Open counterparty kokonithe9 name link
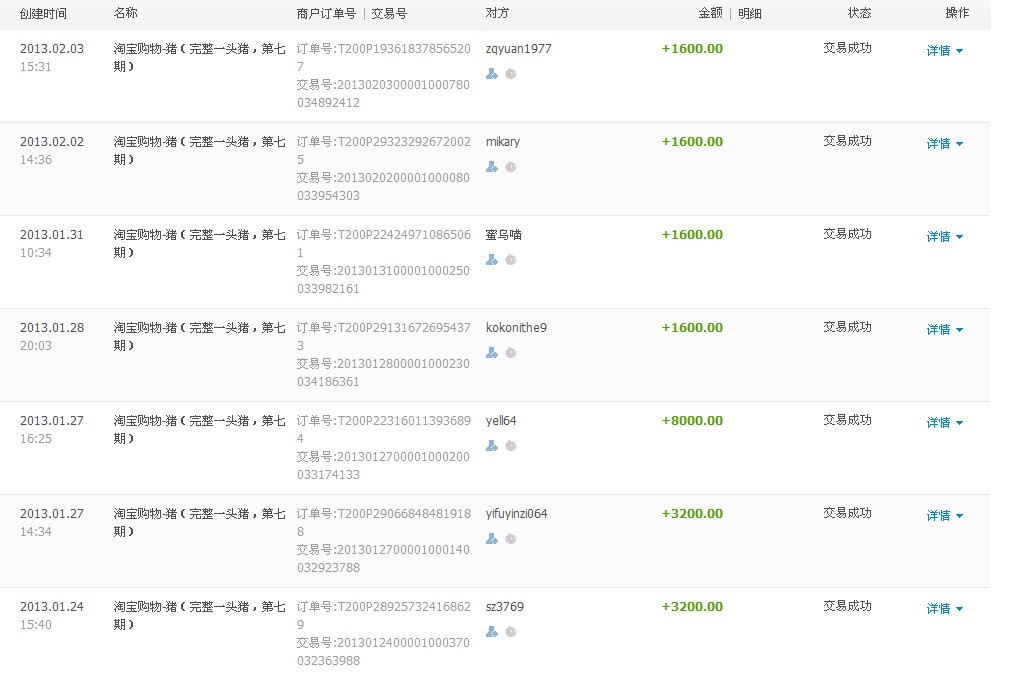 click(x=516, y=328)
